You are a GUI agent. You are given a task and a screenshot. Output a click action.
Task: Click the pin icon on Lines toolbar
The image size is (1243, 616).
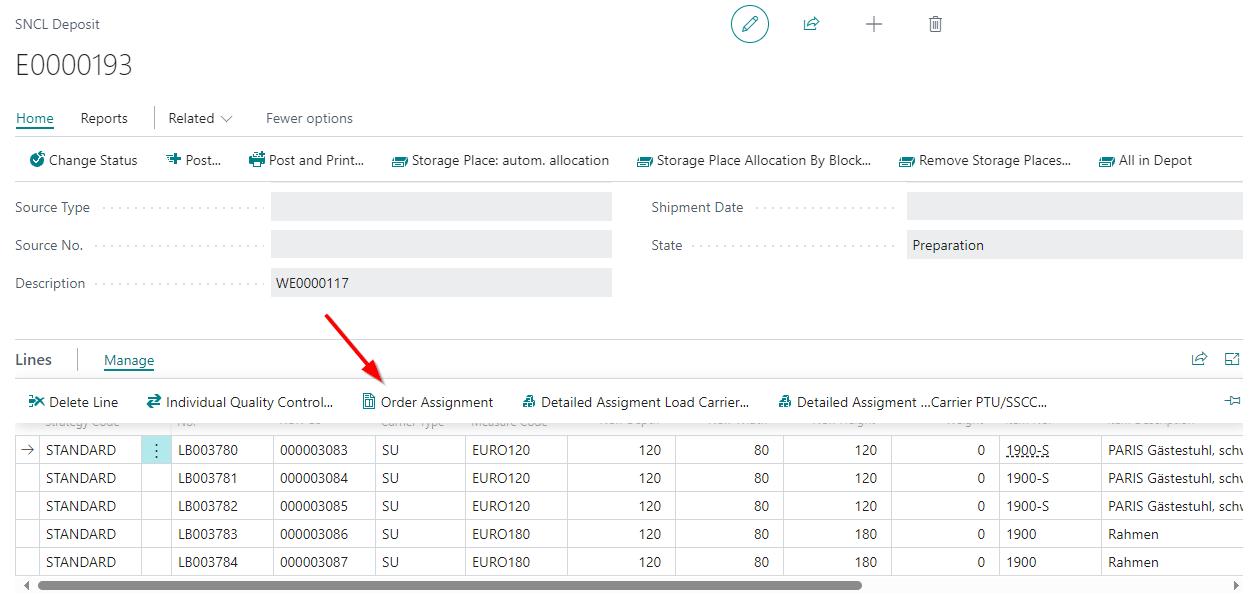(1232, 401)
